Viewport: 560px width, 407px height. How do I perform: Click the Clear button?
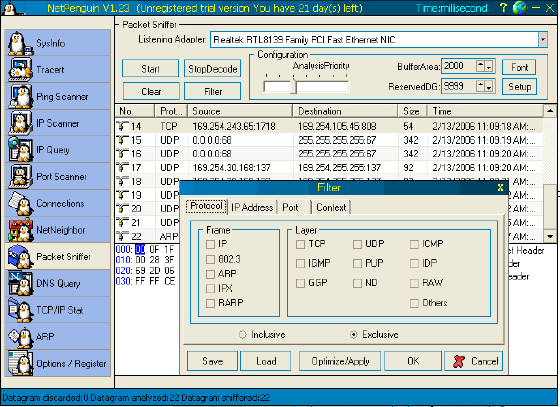(151, 91)
